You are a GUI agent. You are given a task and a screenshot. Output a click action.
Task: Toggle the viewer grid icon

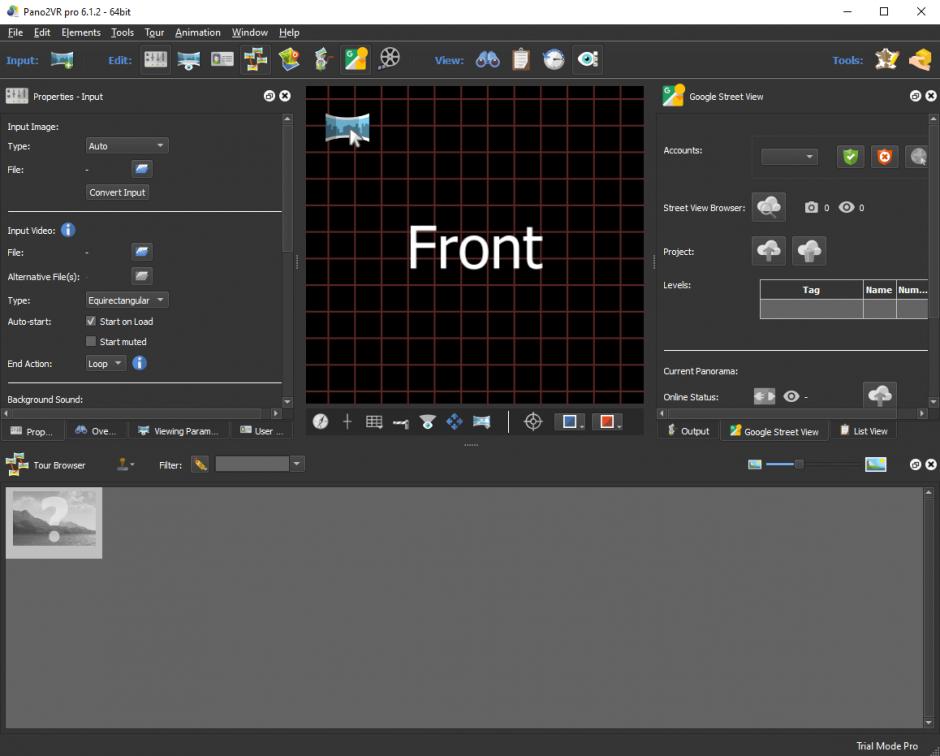point(374,421)
